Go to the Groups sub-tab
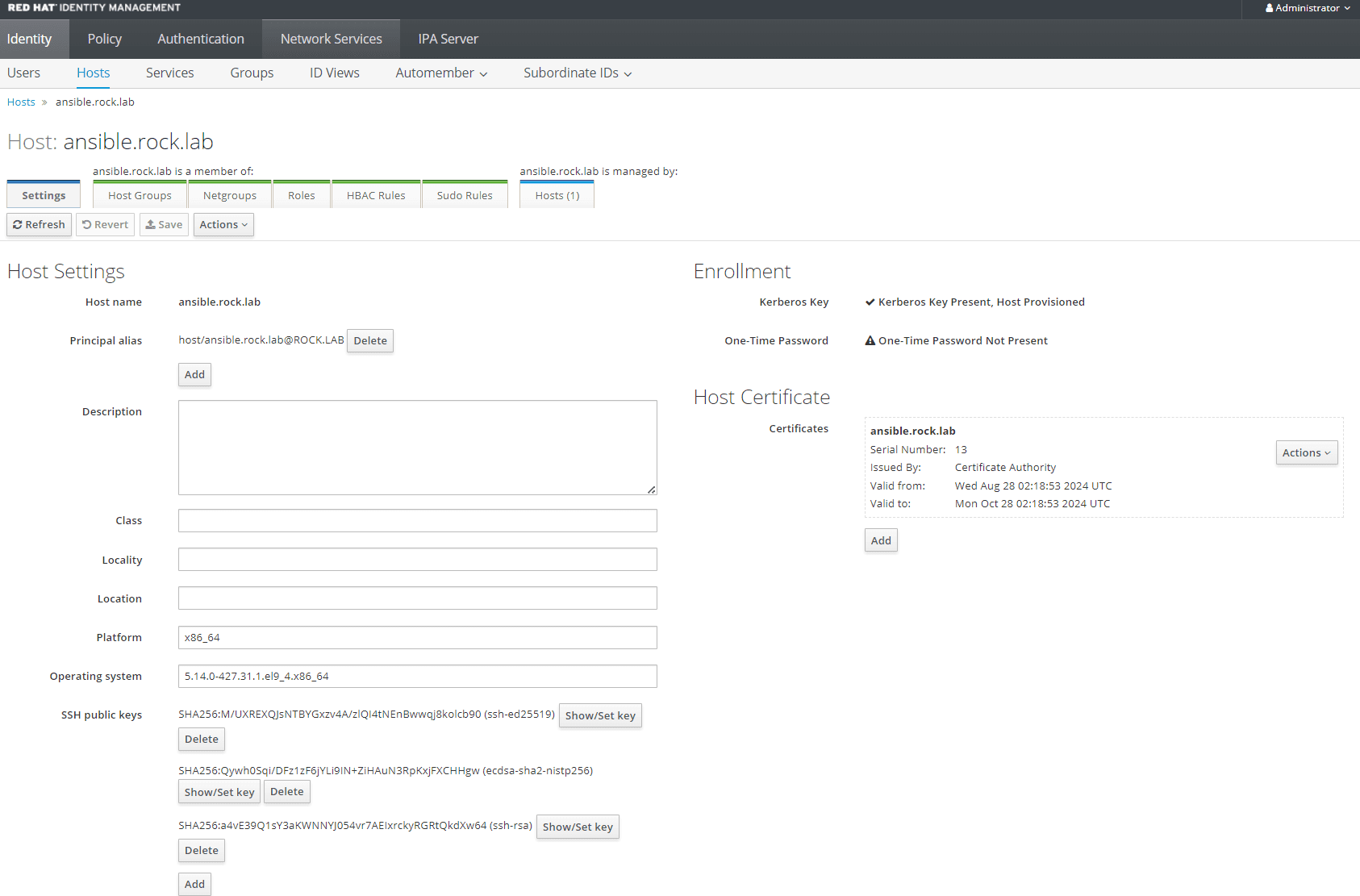Screen dimensions: 1360x896 (252, 73)
